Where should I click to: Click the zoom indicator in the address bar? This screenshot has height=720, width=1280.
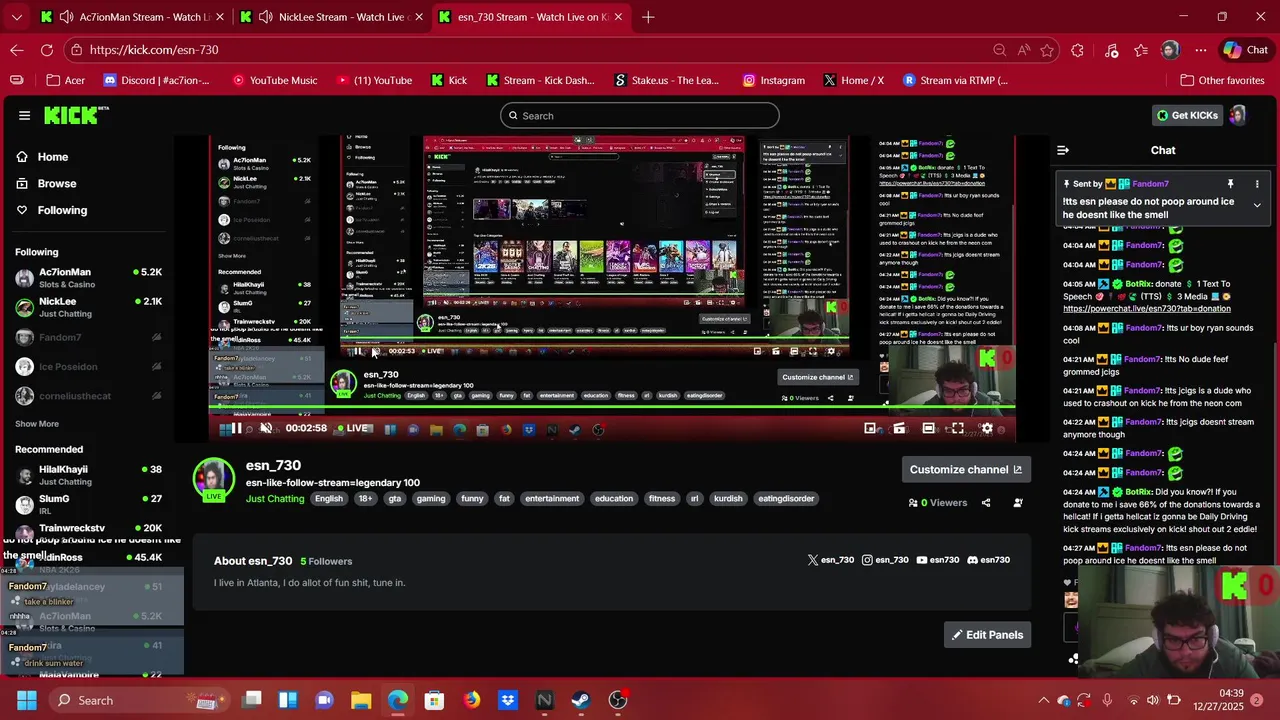coord(999,50)
